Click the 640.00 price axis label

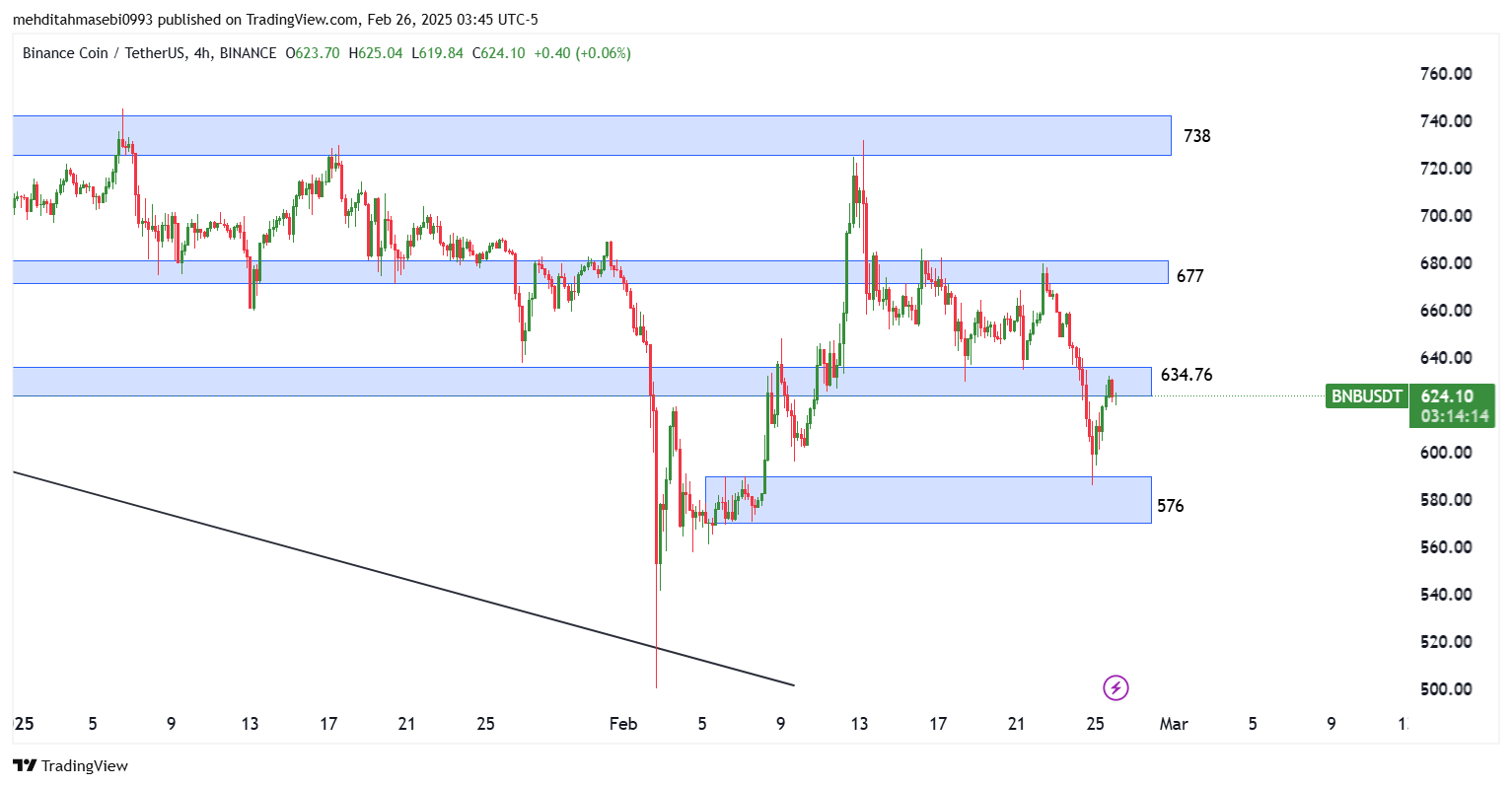click(x=1446, y=358)
